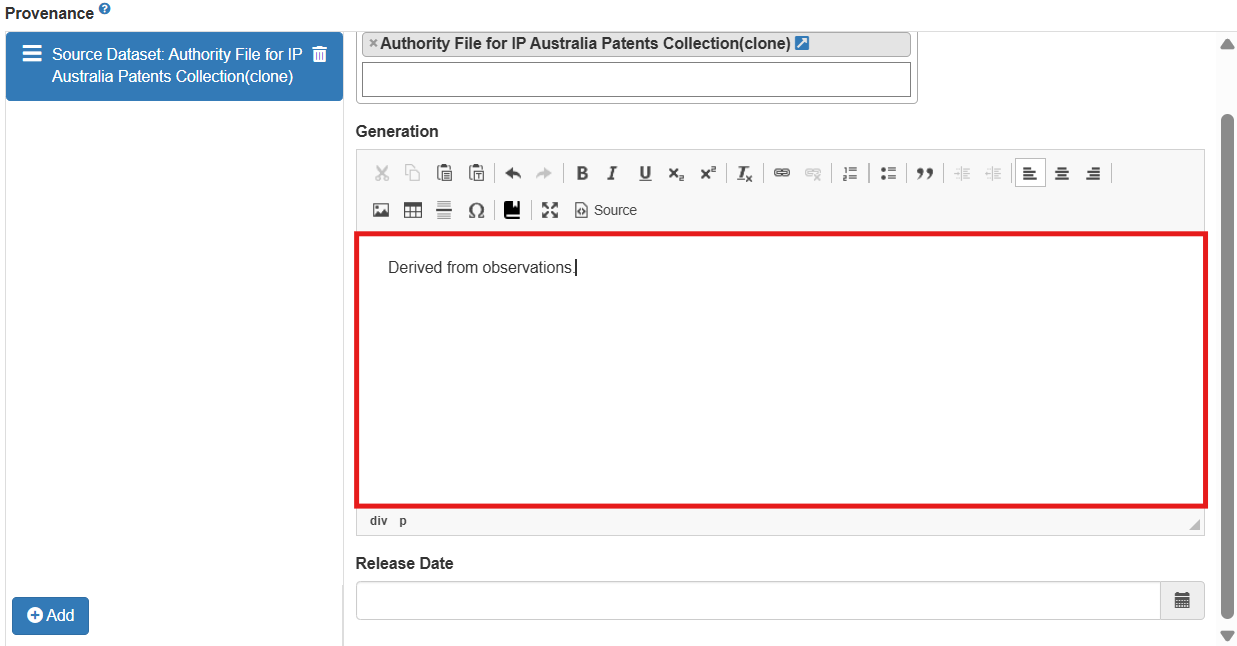Insert a table using the table icon

click(413, 210)
